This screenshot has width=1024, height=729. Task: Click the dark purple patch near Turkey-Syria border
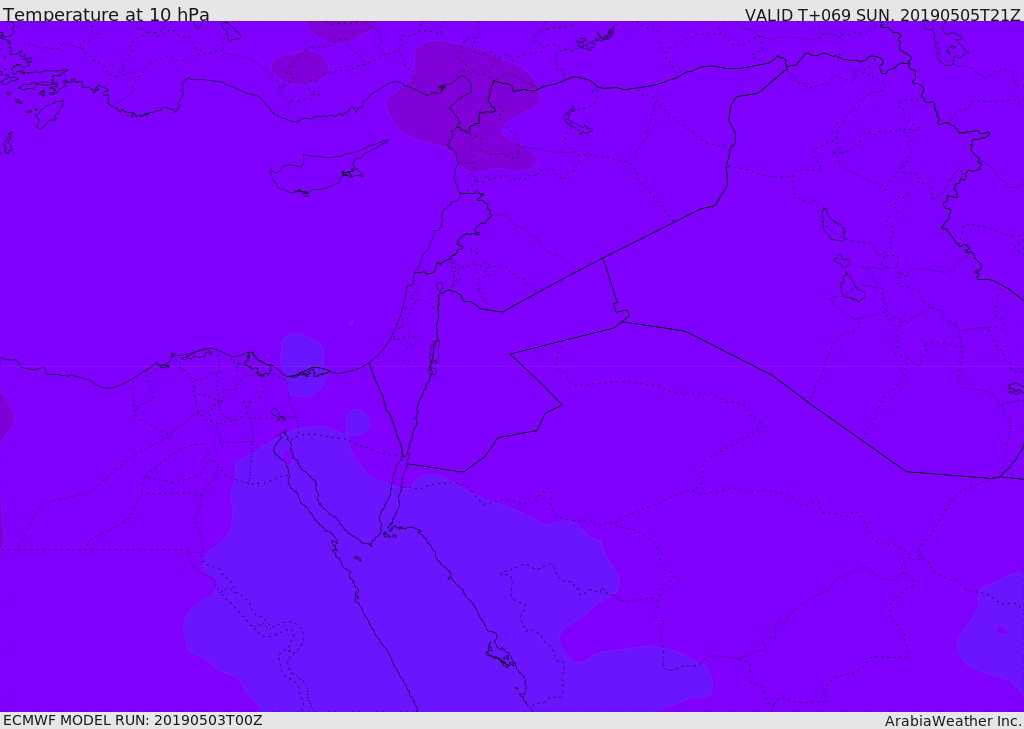click(x=464, y=105)
